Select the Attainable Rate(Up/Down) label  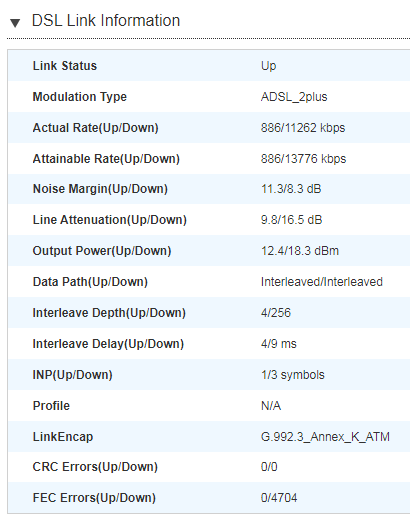106,159
